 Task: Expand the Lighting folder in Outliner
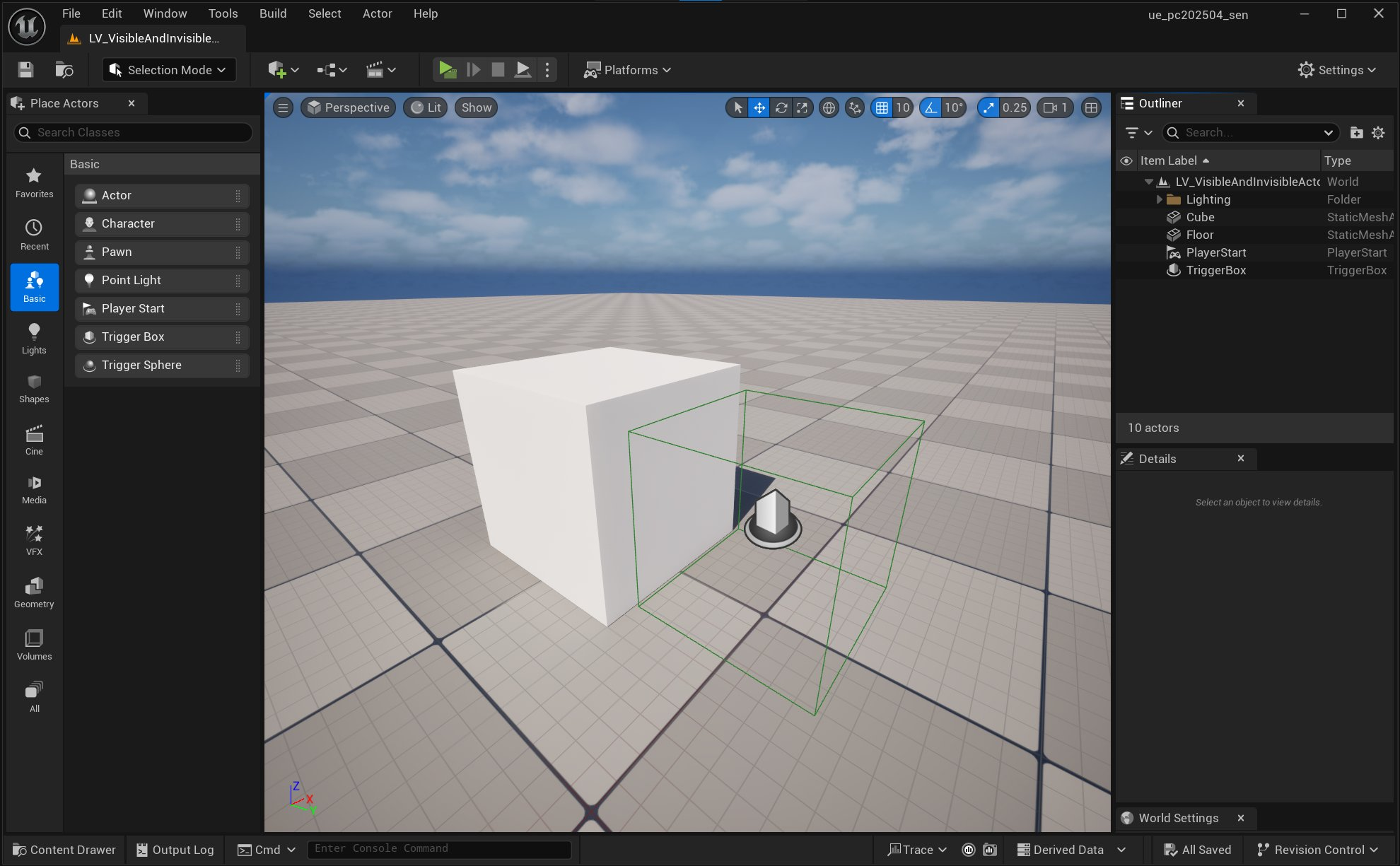[1159, 199]
